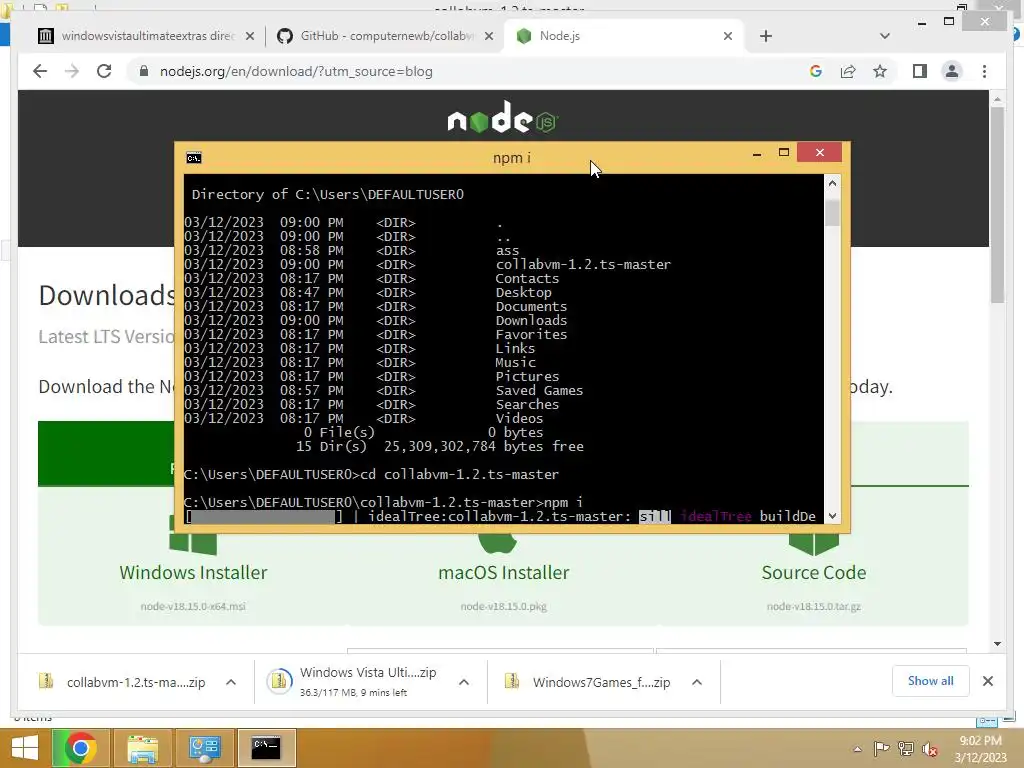Click Command Prompt taskbar icon

[266, 748]
